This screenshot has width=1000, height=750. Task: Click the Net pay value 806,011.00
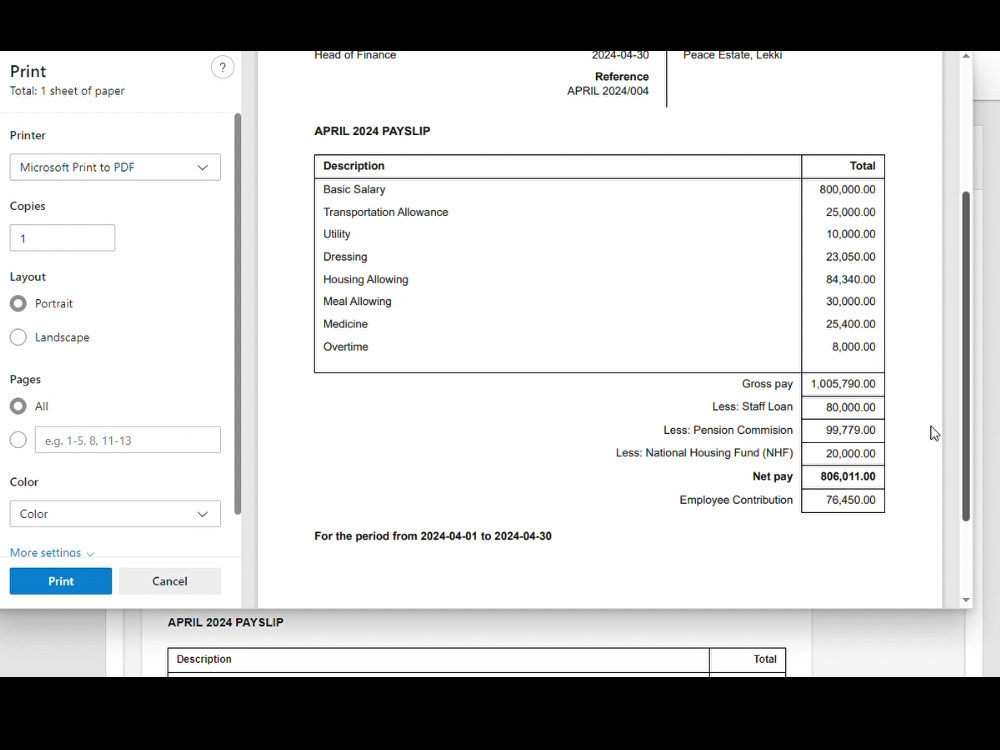[848, 476]
